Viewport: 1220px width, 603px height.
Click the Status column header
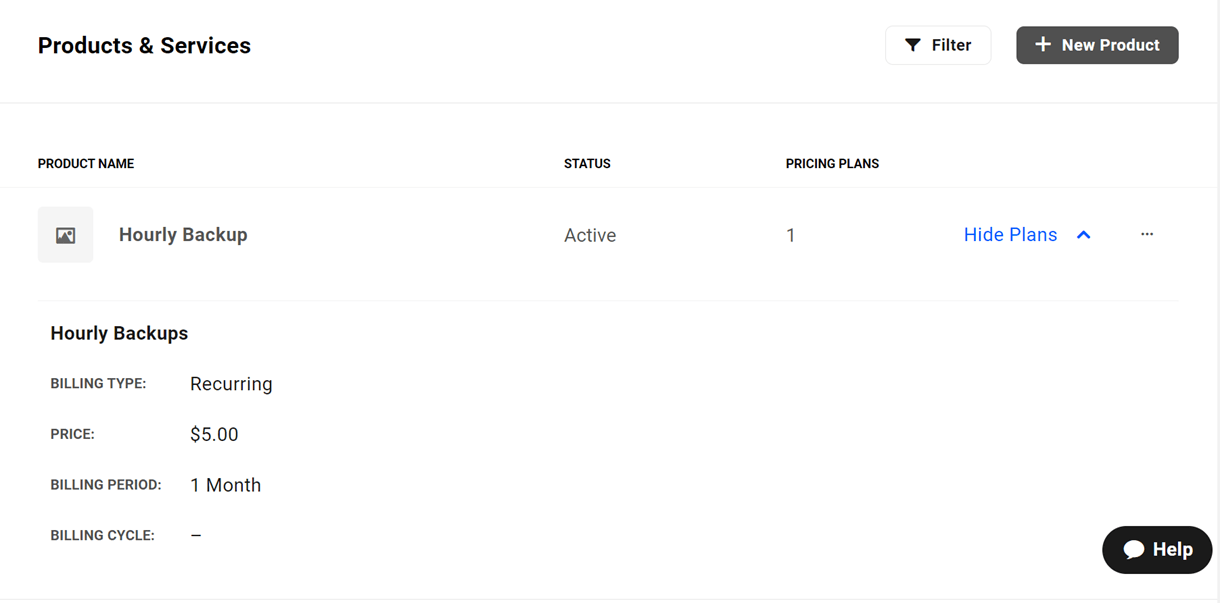(x=587, y=164)
